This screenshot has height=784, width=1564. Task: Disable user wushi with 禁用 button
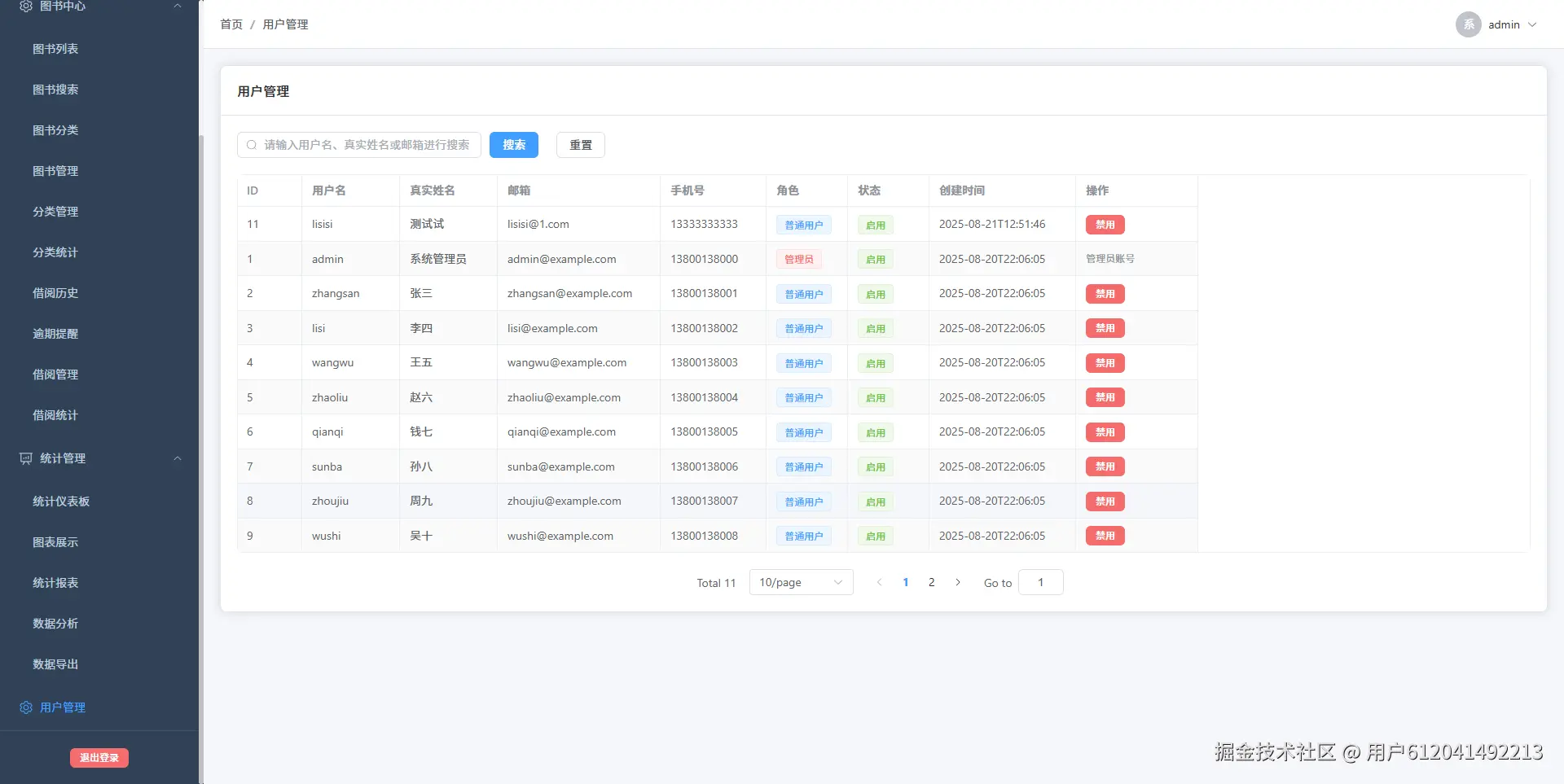1105,536
